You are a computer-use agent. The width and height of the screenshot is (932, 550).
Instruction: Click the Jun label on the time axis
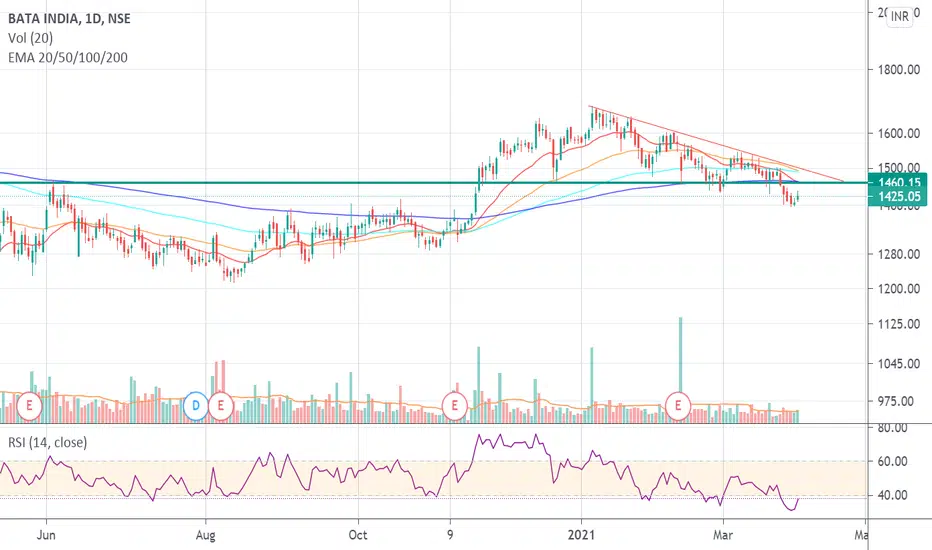pyautogui.click(x=46, y=535)
